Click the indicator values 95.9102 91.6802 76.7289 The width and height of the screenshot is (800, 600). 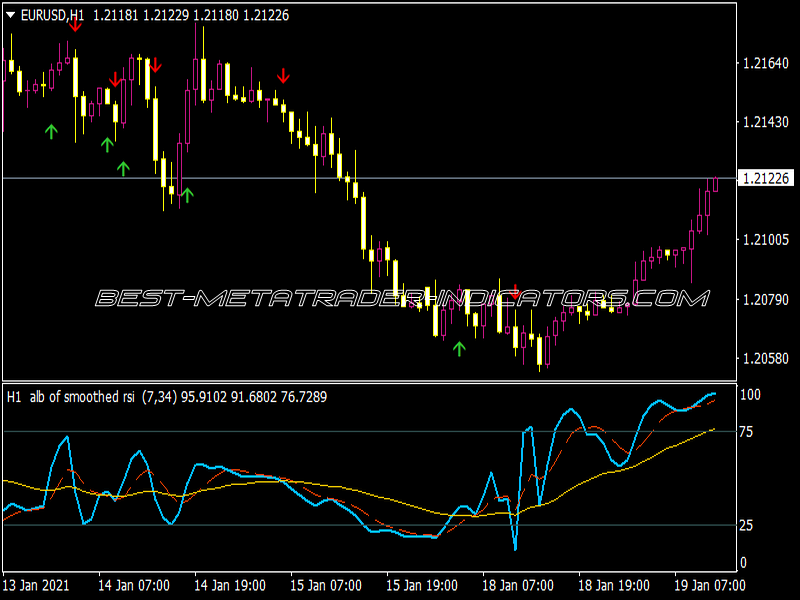pyautogui.click(x=254, y=397)
